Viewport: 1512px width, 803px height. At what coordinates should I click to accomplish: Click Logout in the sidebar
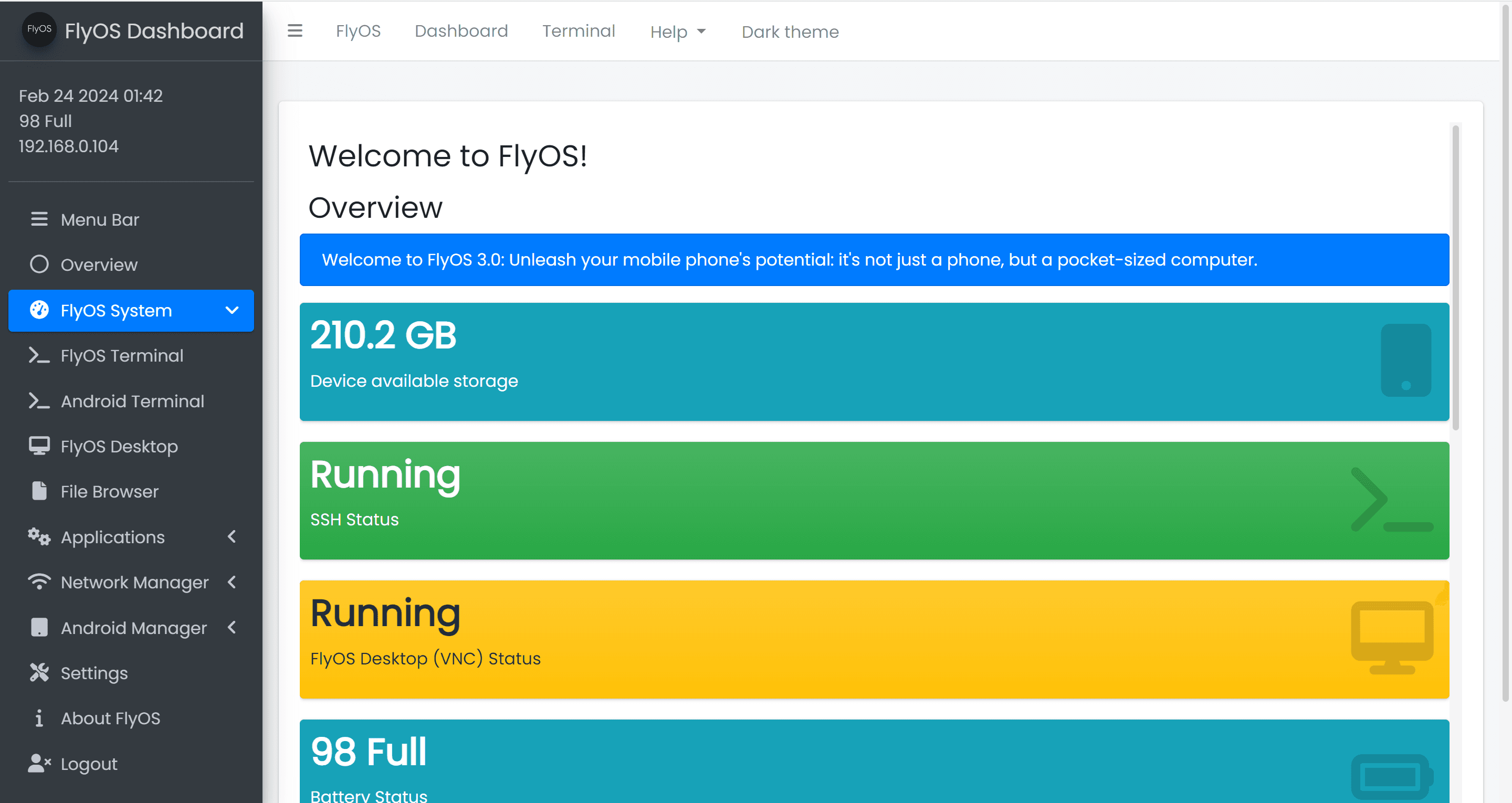pyautogui.click(x=131, y=764)
